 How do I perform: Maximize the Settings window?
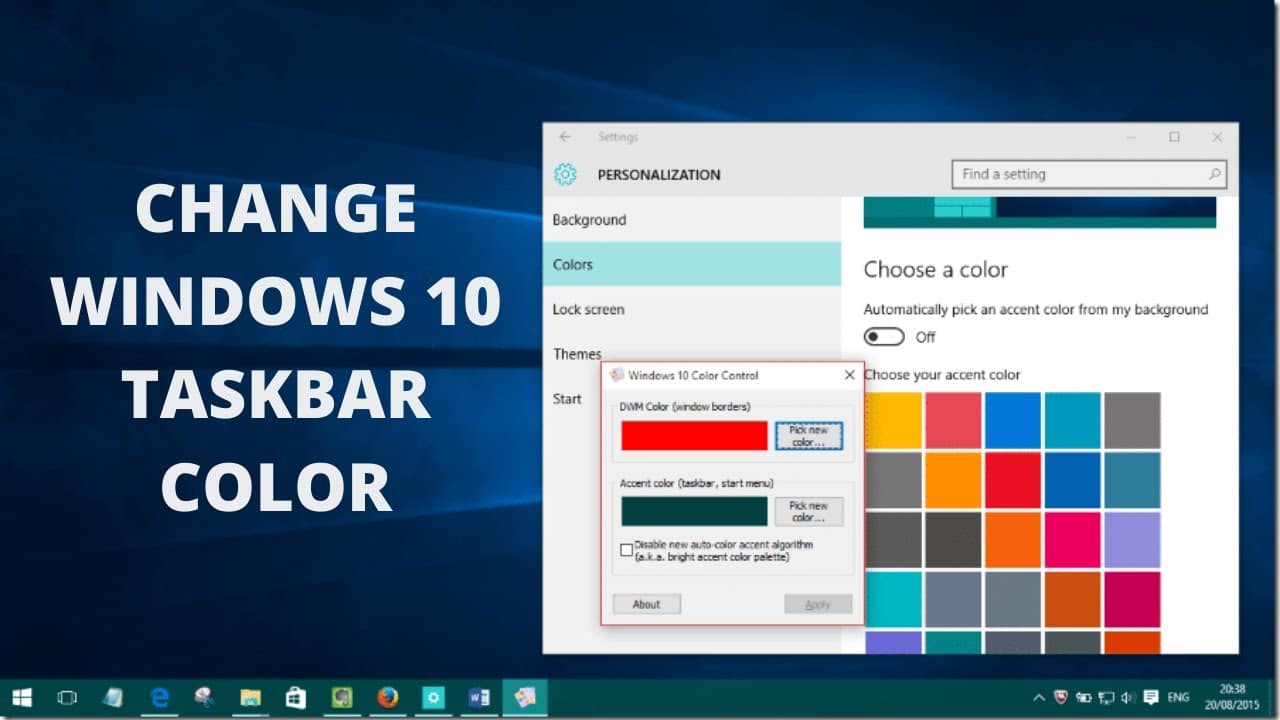click(x=1174, y=137)
